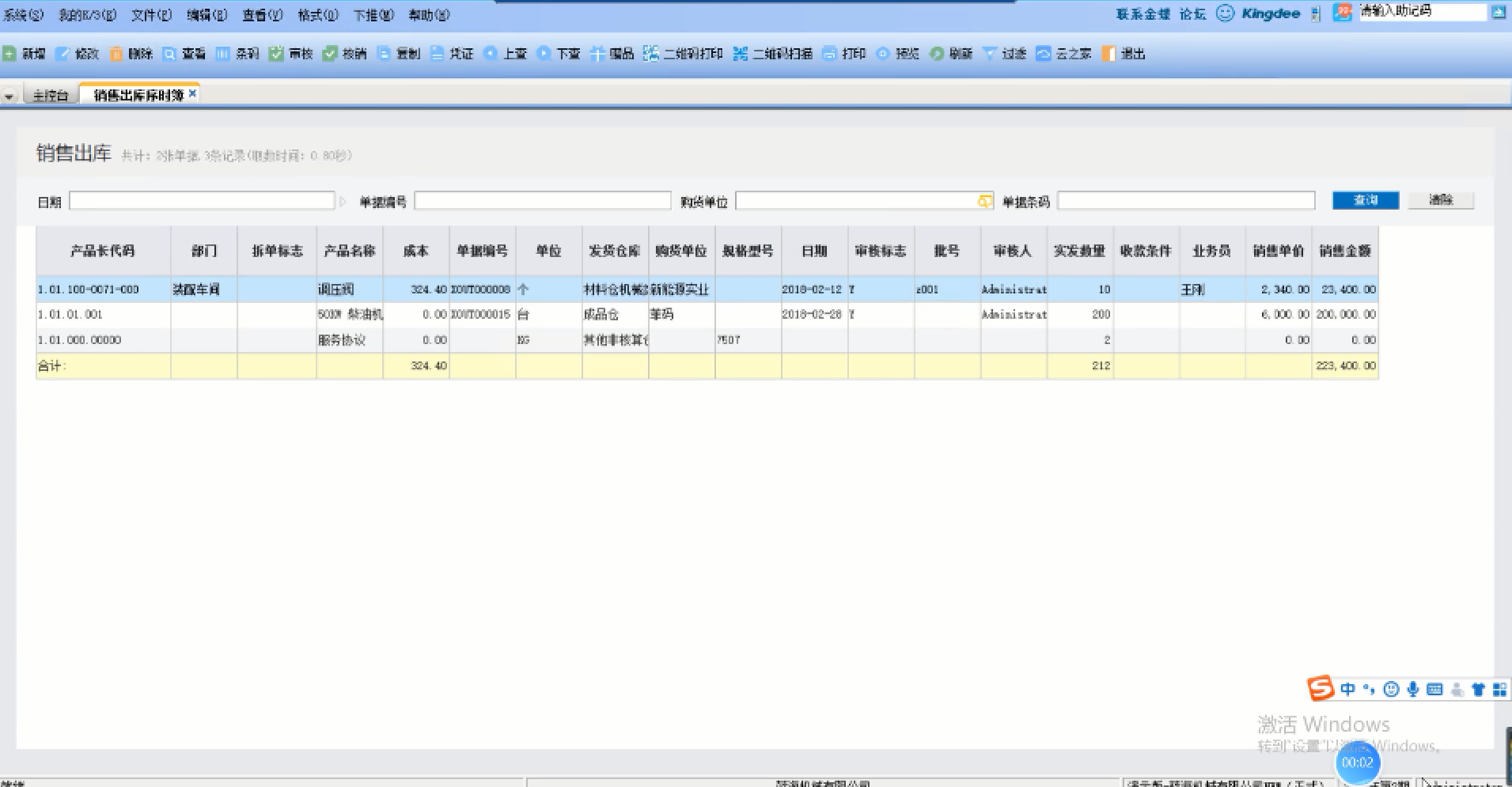Click the 审核 (Audit) toolbar icon
The height and width of the screenshot is (787, 1512).
(276, 54)
